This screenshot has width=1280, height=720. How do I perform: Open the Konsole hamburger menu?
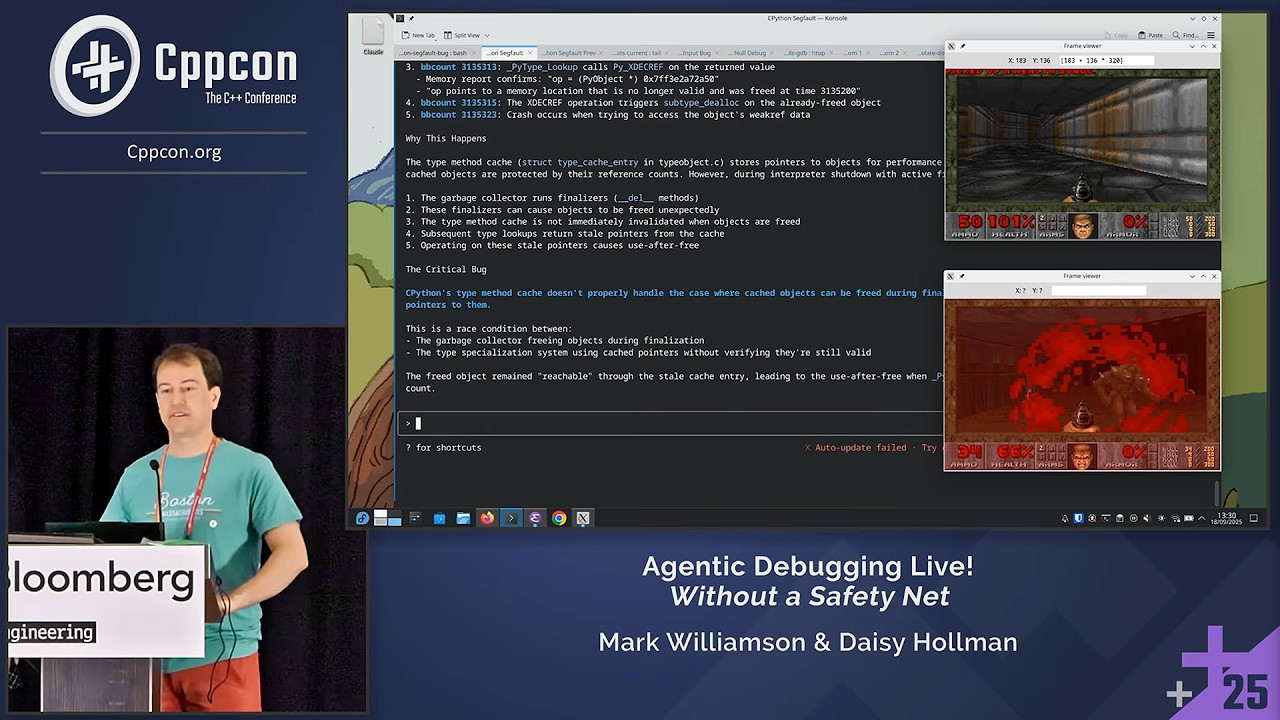[x=1210, y=35]
